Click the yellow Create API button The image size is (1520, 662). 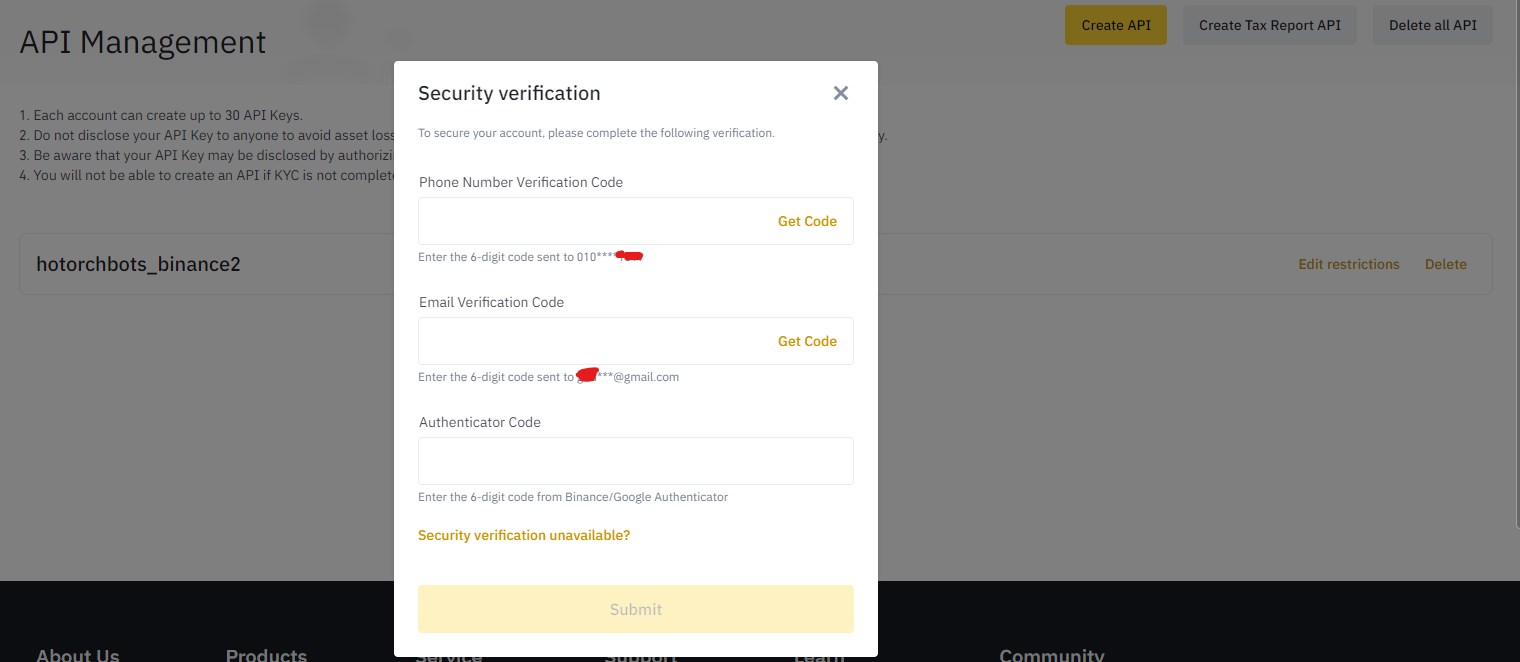point(1116,25)
